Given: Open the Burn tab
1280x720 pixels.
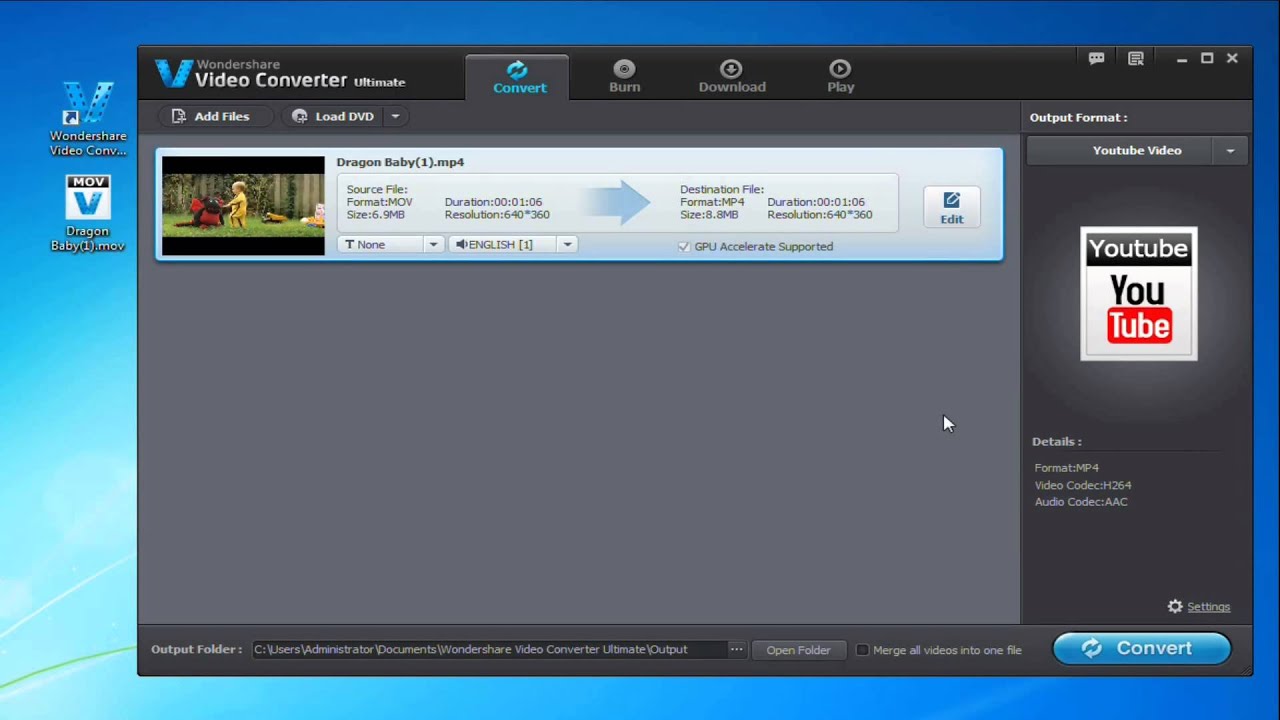Looking at the screenshot, I should point(625,77).
